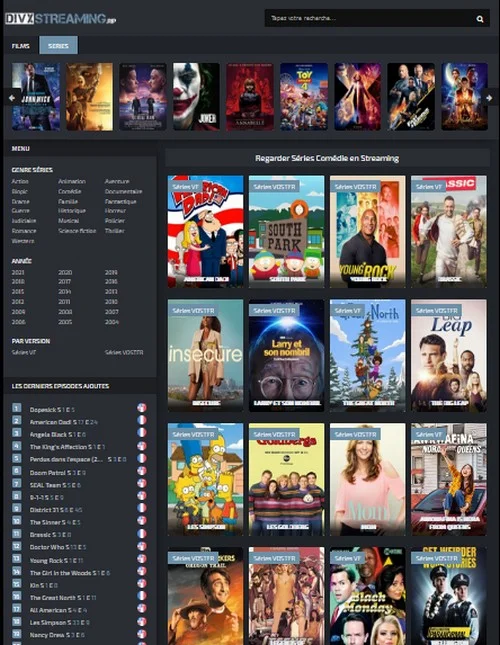Switch to the Films tab
The height and width of the screenshot is (645, 500).
coord(21,46)
